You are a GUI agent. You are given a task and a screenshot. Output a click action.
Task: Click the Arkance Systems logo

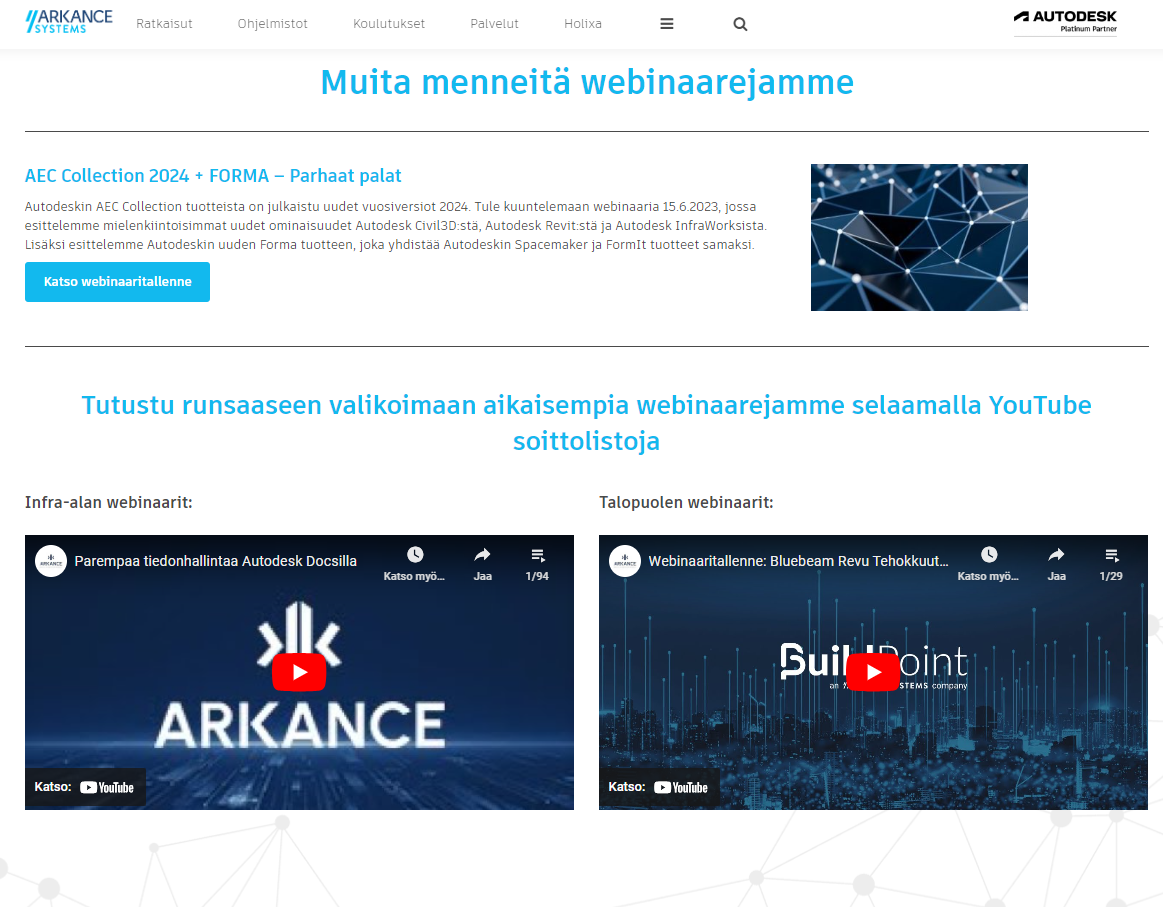[x=69, y=22]
